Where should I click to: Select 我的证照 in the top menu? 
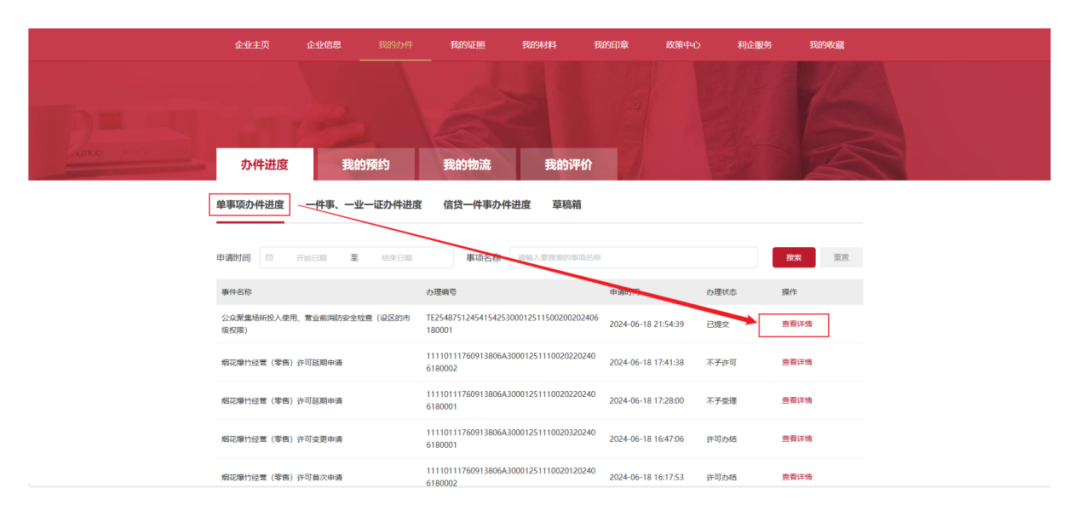coord(467,45)
